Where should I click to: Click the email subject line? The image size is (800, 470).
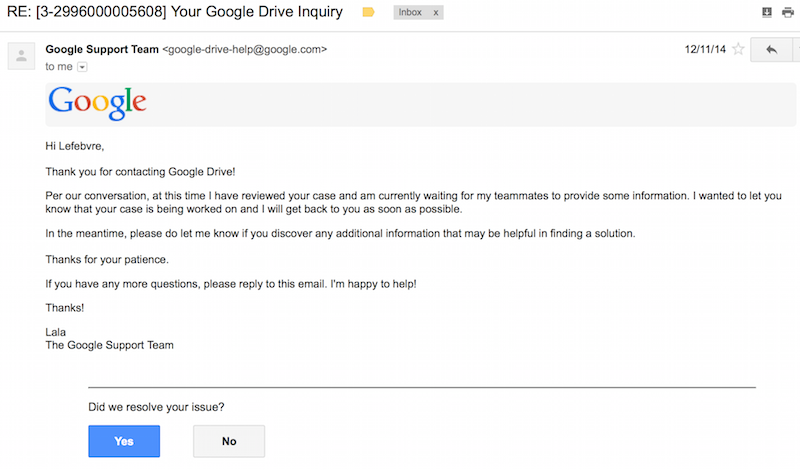[x=174, y=12]
